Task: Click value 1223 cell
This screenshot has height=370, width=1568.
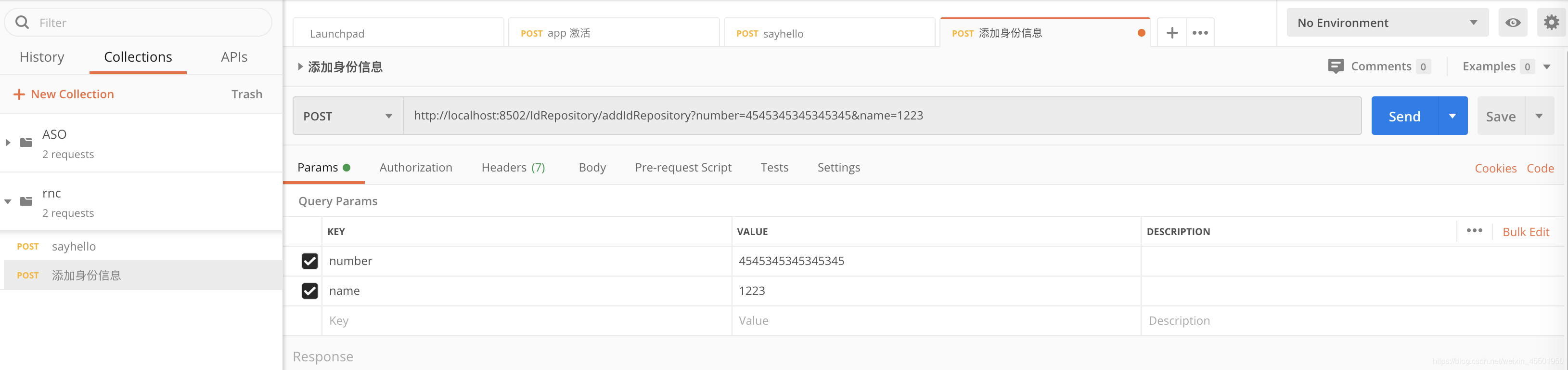Action: click(936, 291)
